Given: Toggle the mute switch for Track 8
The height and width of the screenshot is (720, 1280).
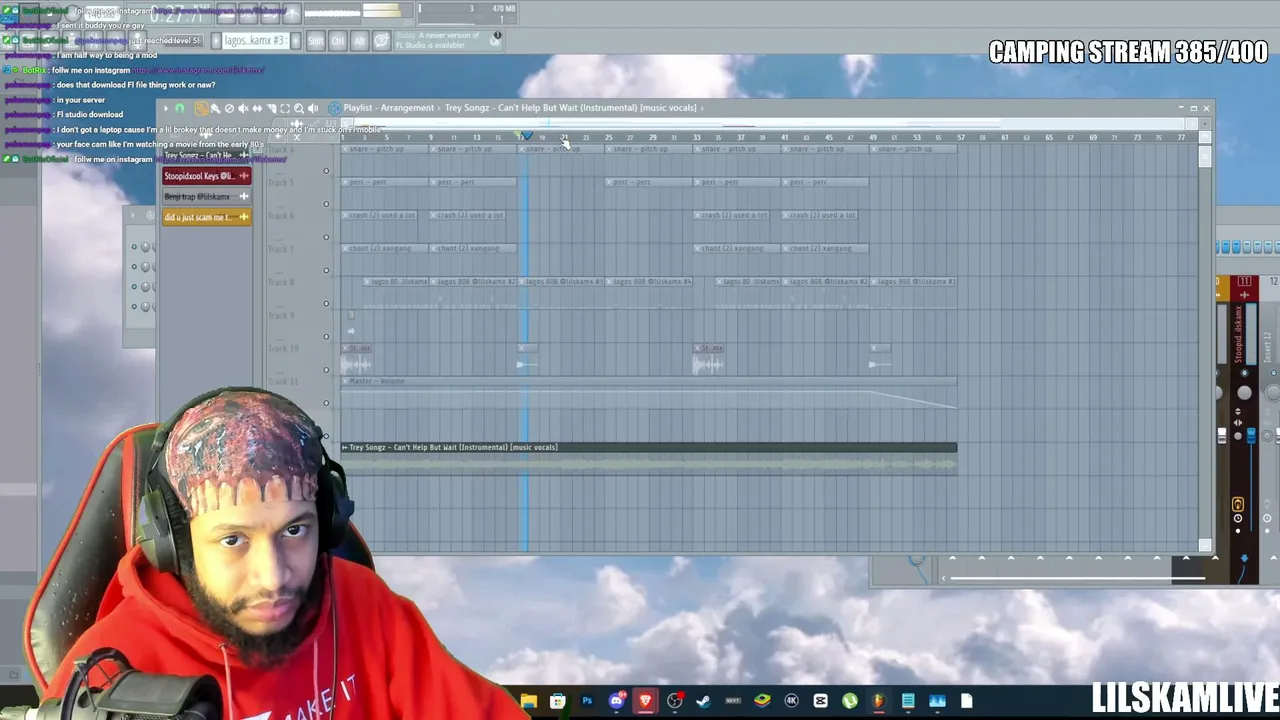Looking at the screenshot, I should (326, 303).
